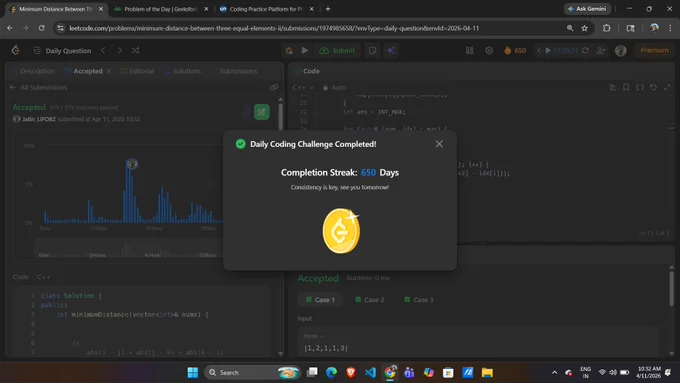Format code with the align-lines icon
Viewport: 680px width, 383px height.
612,87
